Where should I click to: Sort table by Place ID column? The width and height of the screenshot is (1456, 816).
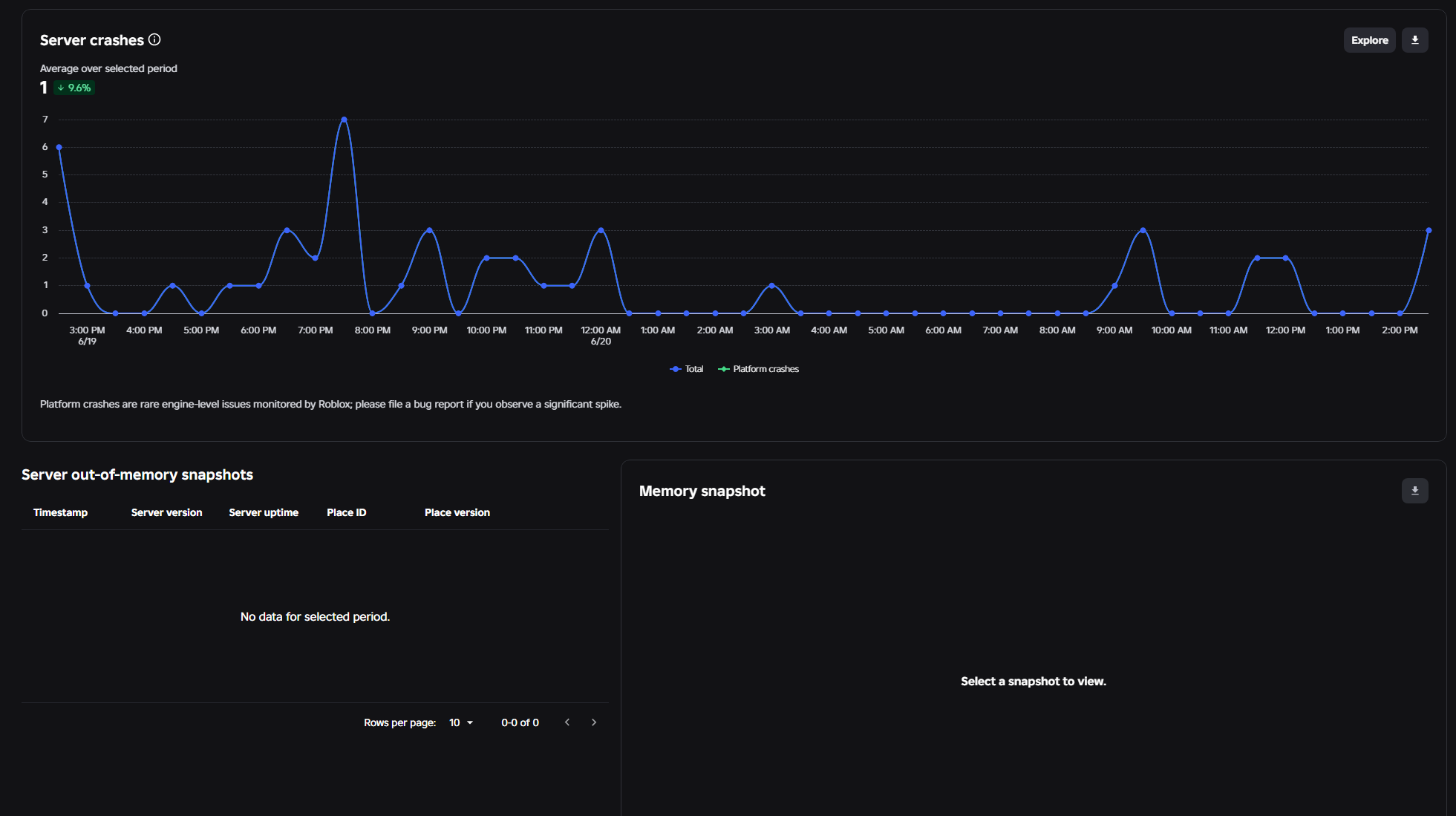coord(346,512)
